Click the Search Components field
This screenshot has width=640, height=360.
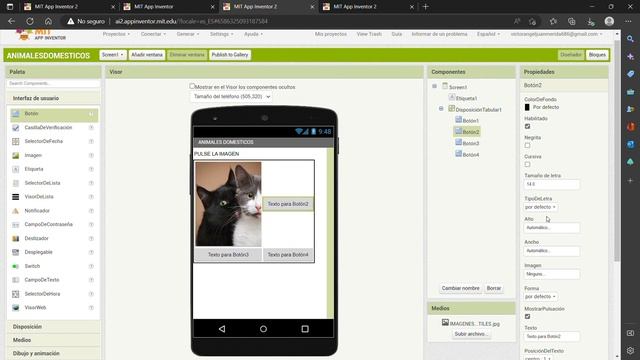tap(53, 83)
